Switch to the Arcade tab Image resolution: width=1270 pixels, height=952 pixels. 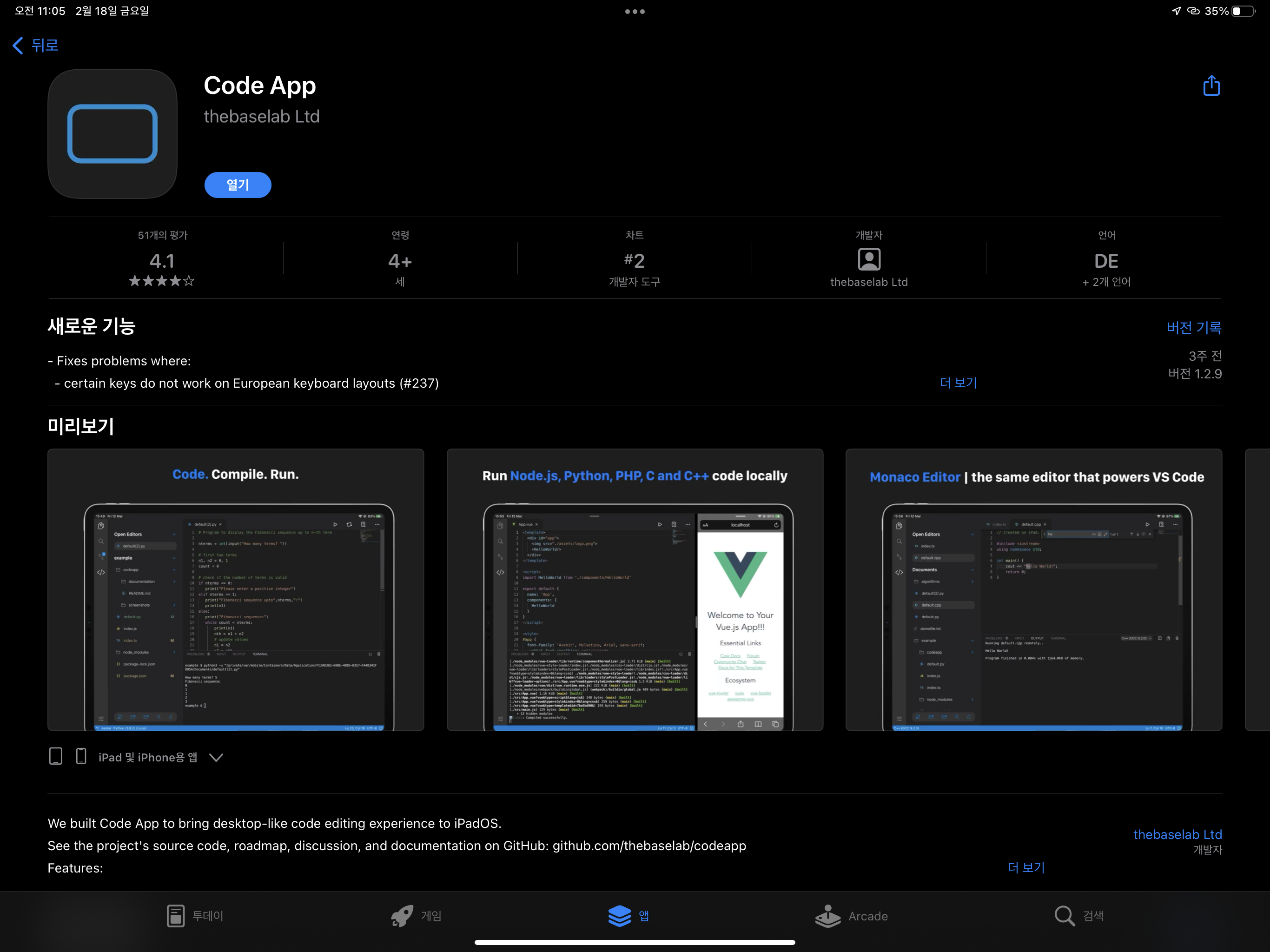(851, 916)
